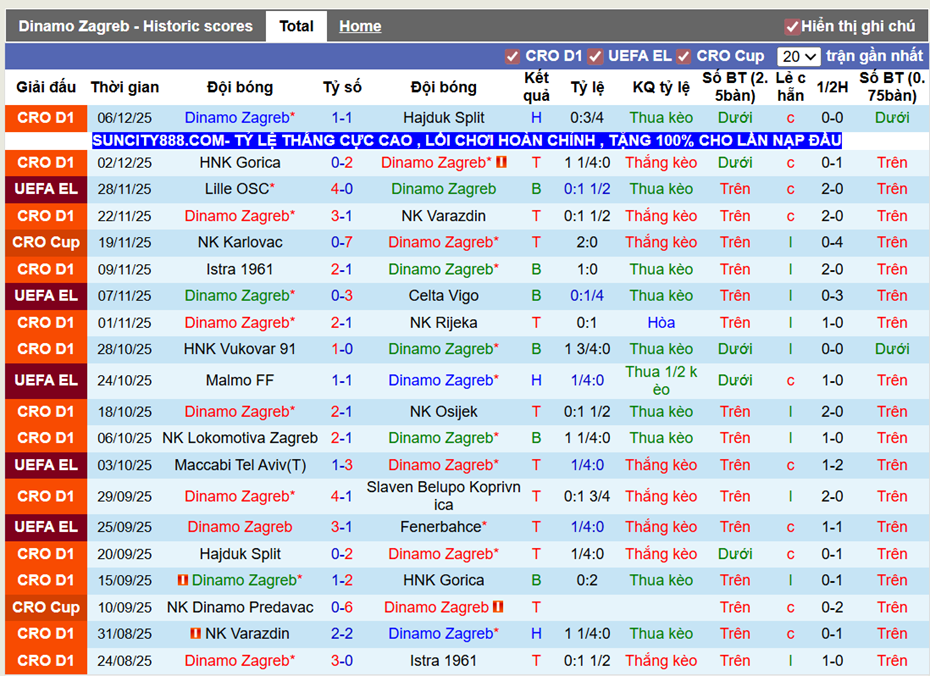This screenshot has width=930, height=676.
Task: Open Istra 1961 team link in 09/11/25 row
Action: coord(240,269)
